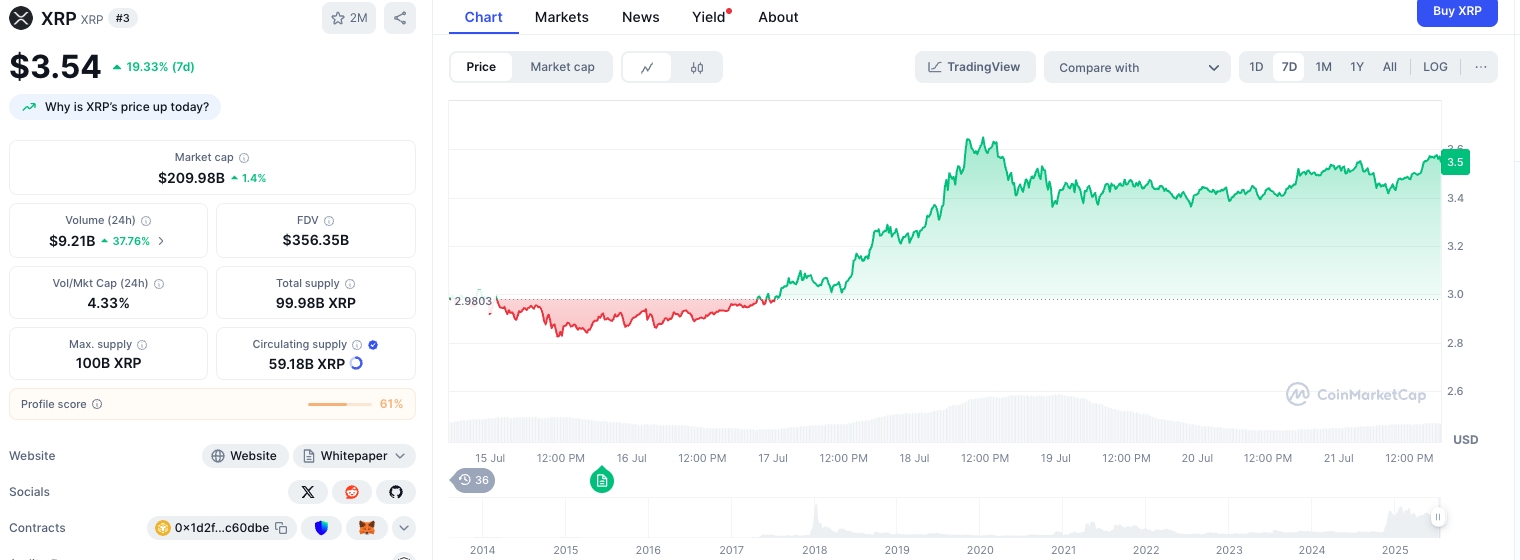Add XRP to watchlist via star button
The width and height of the screenshot is (1520, 560).
349,18
